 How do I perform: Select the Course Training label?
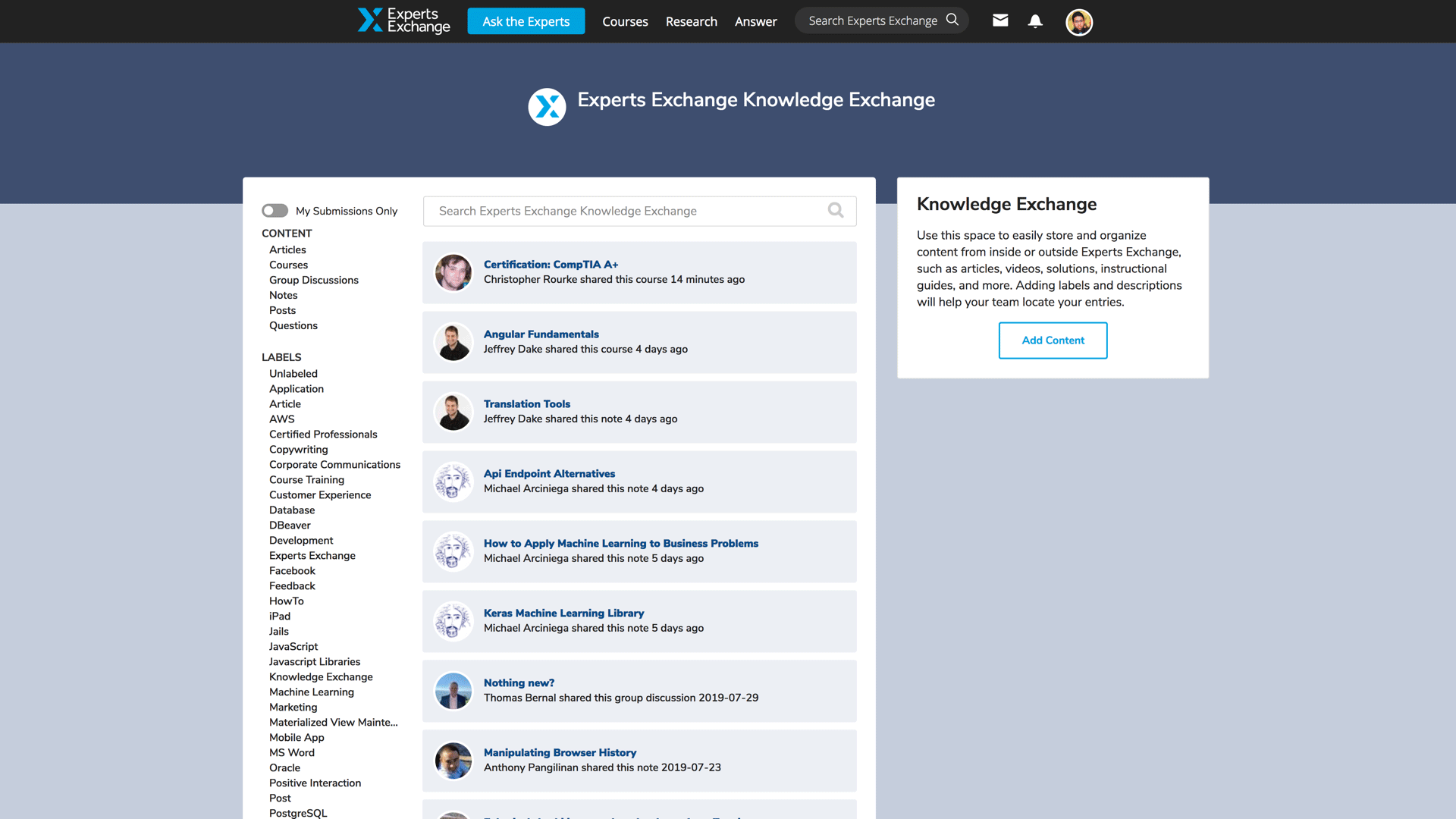[x=306, y=480]
